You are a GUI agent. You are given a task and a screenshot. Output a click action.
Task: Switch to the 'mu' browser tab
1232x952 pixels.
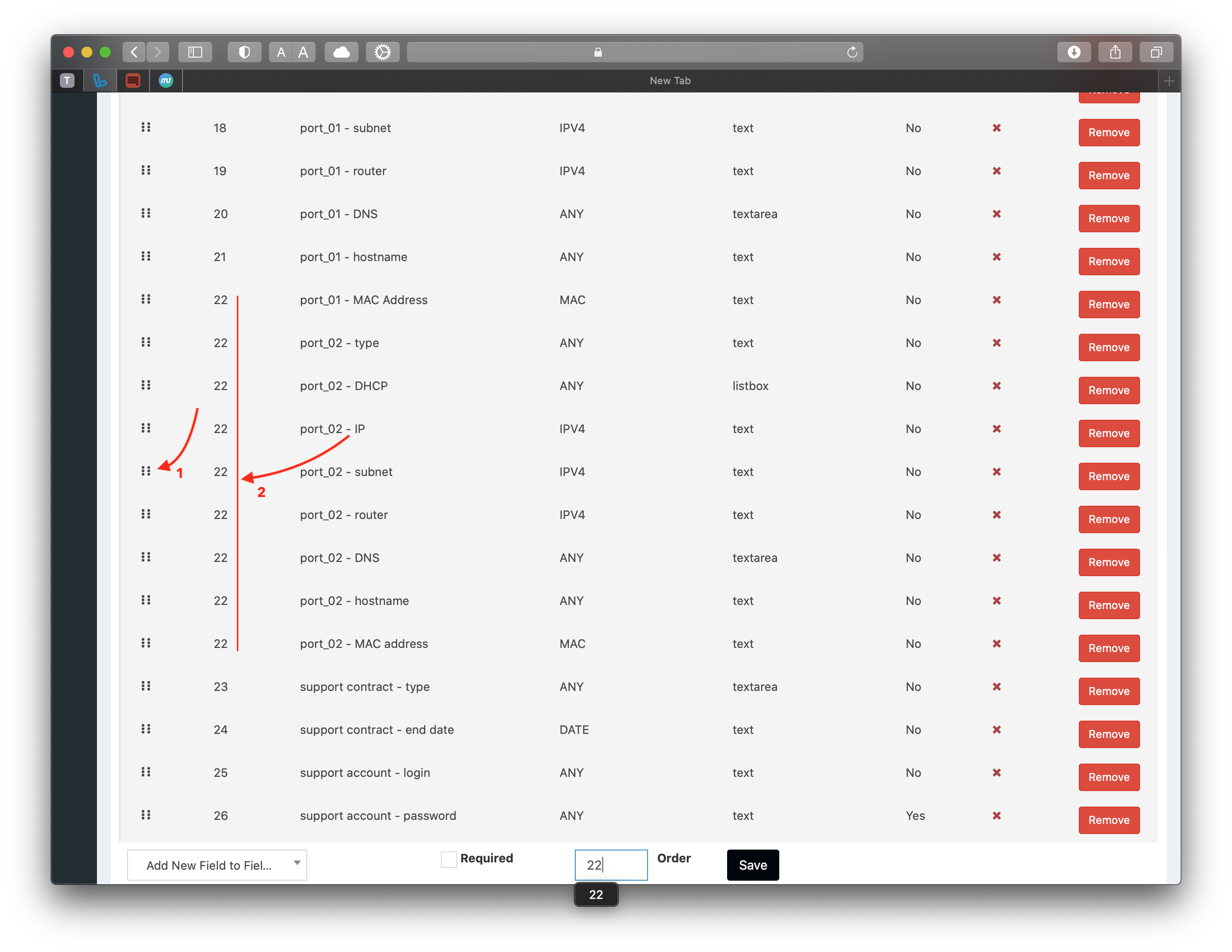165,80
